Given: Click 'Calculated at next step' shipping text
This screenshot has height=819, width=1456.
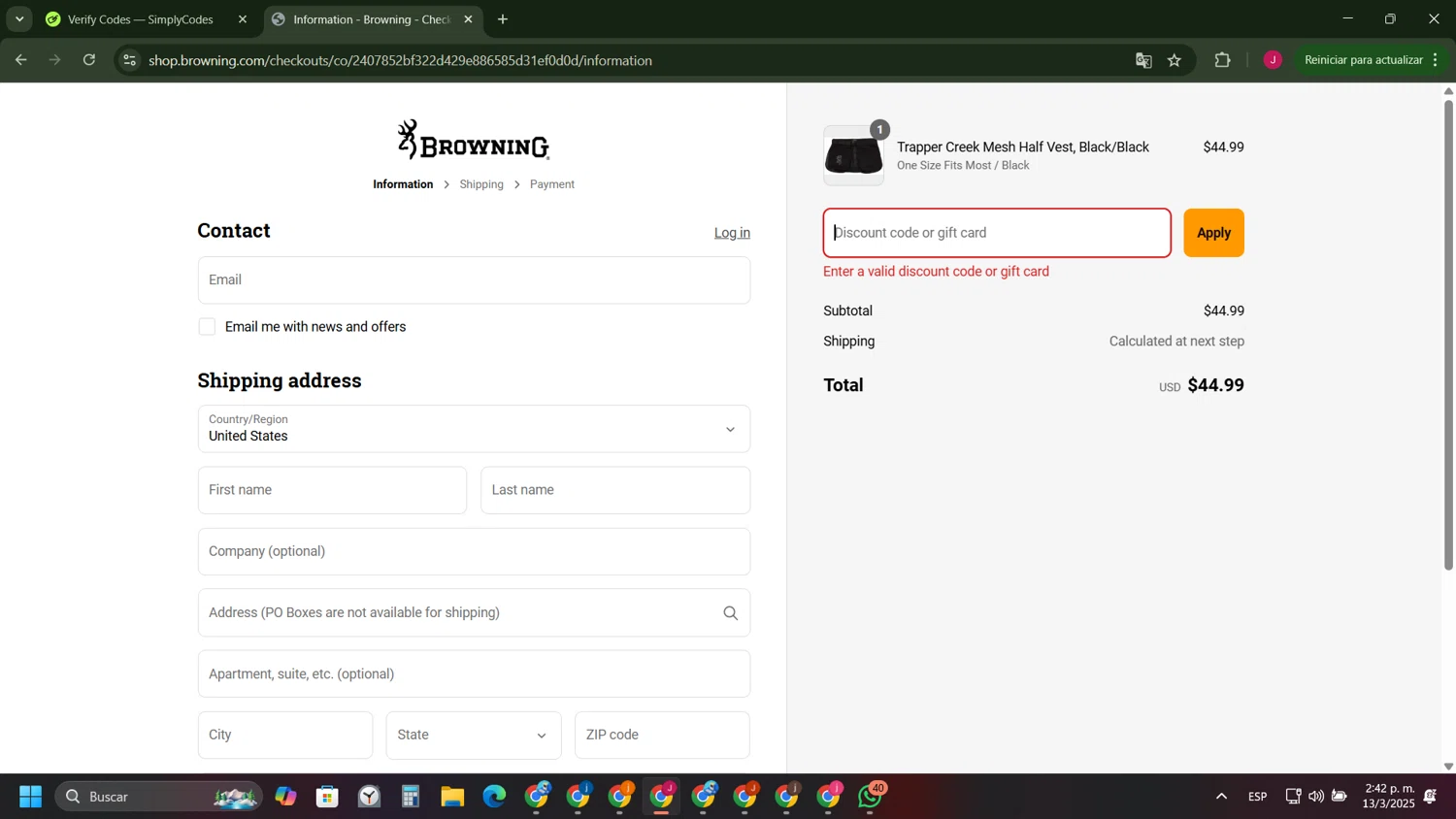Looking at the screenshot, I should 1176,342.
